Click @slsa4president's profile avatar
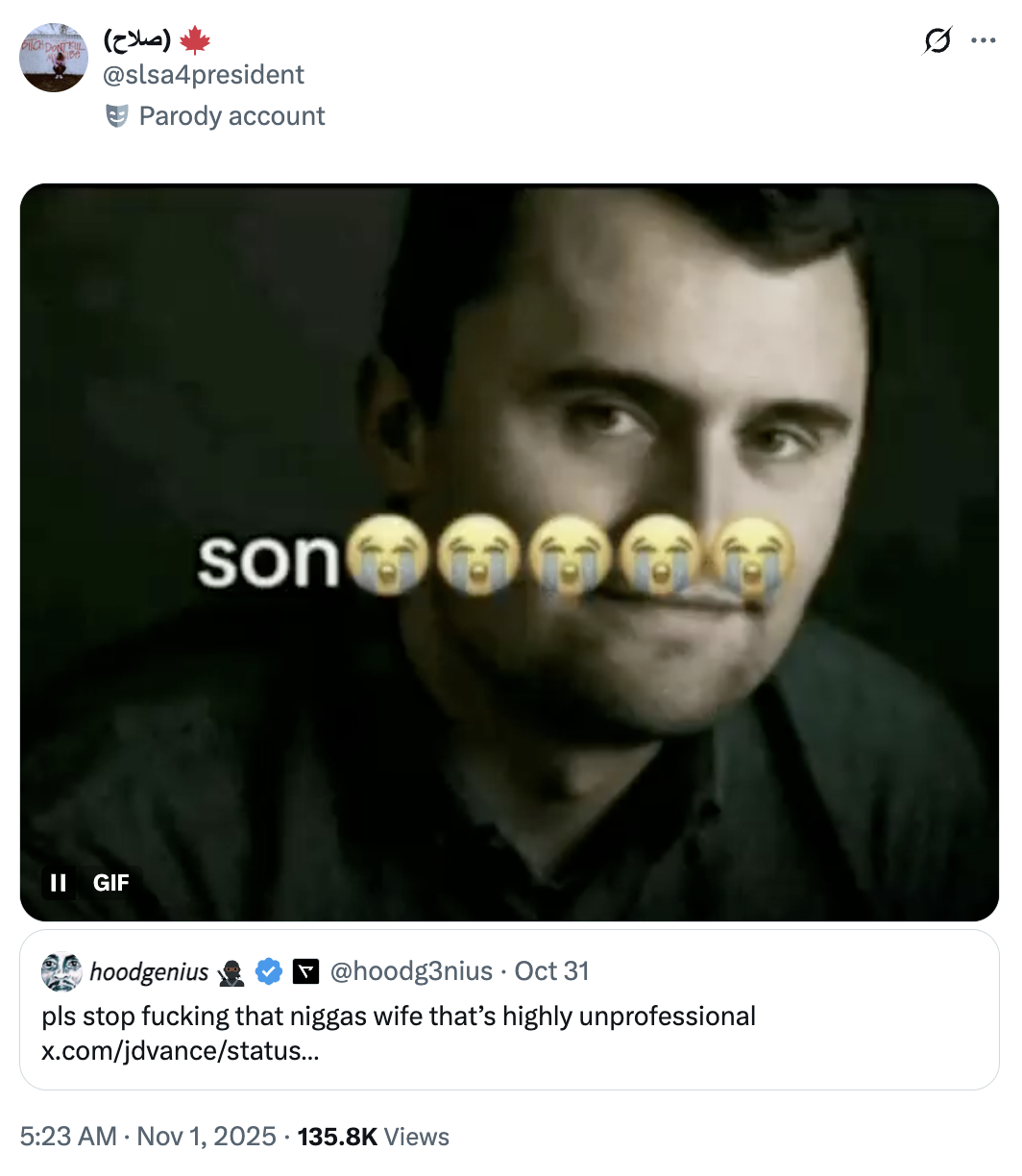 pyautogui.click(x=54, y=57)
